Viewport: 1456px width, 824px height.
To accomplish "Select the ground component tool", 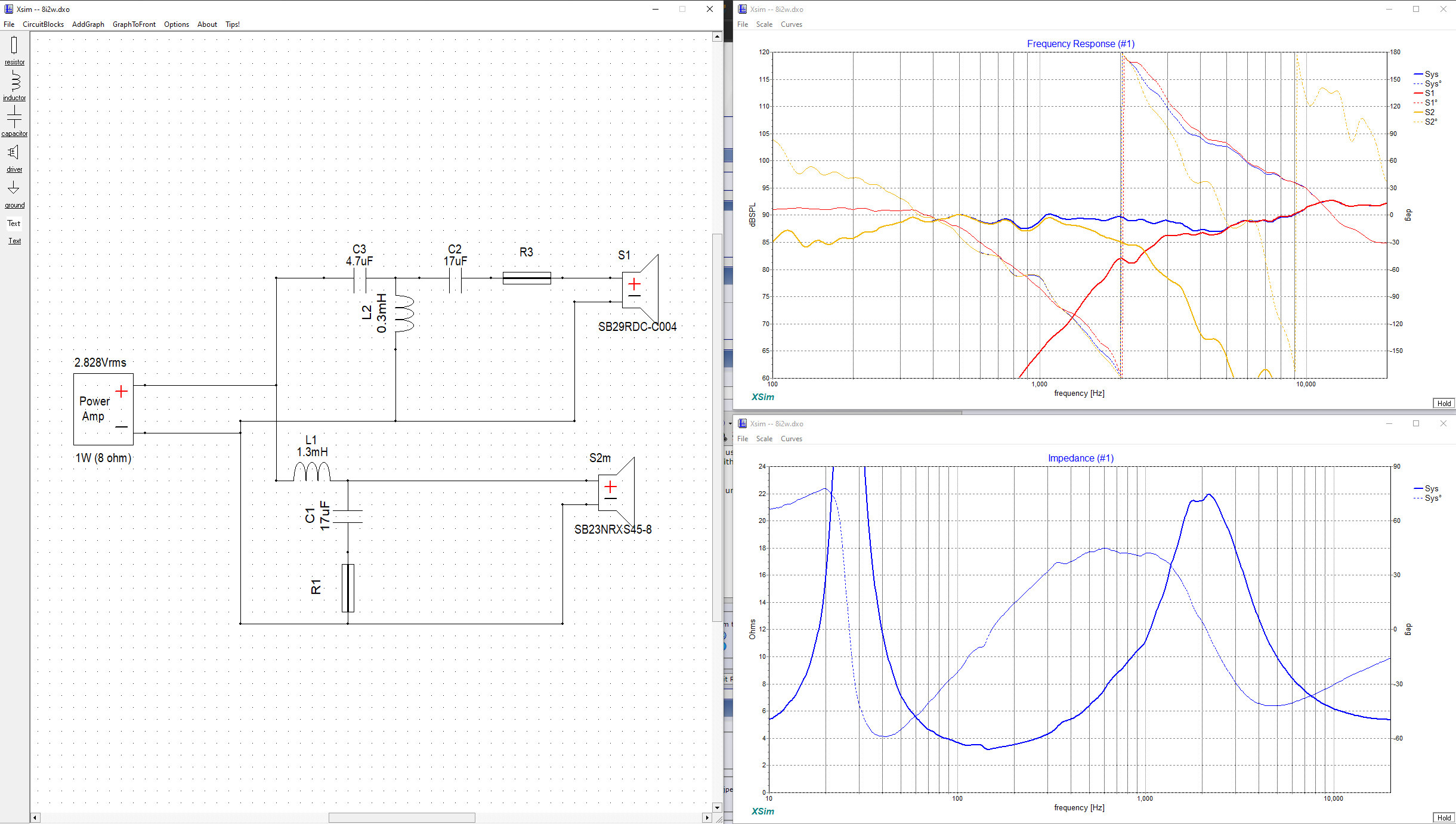I will [x=14, y=194].
